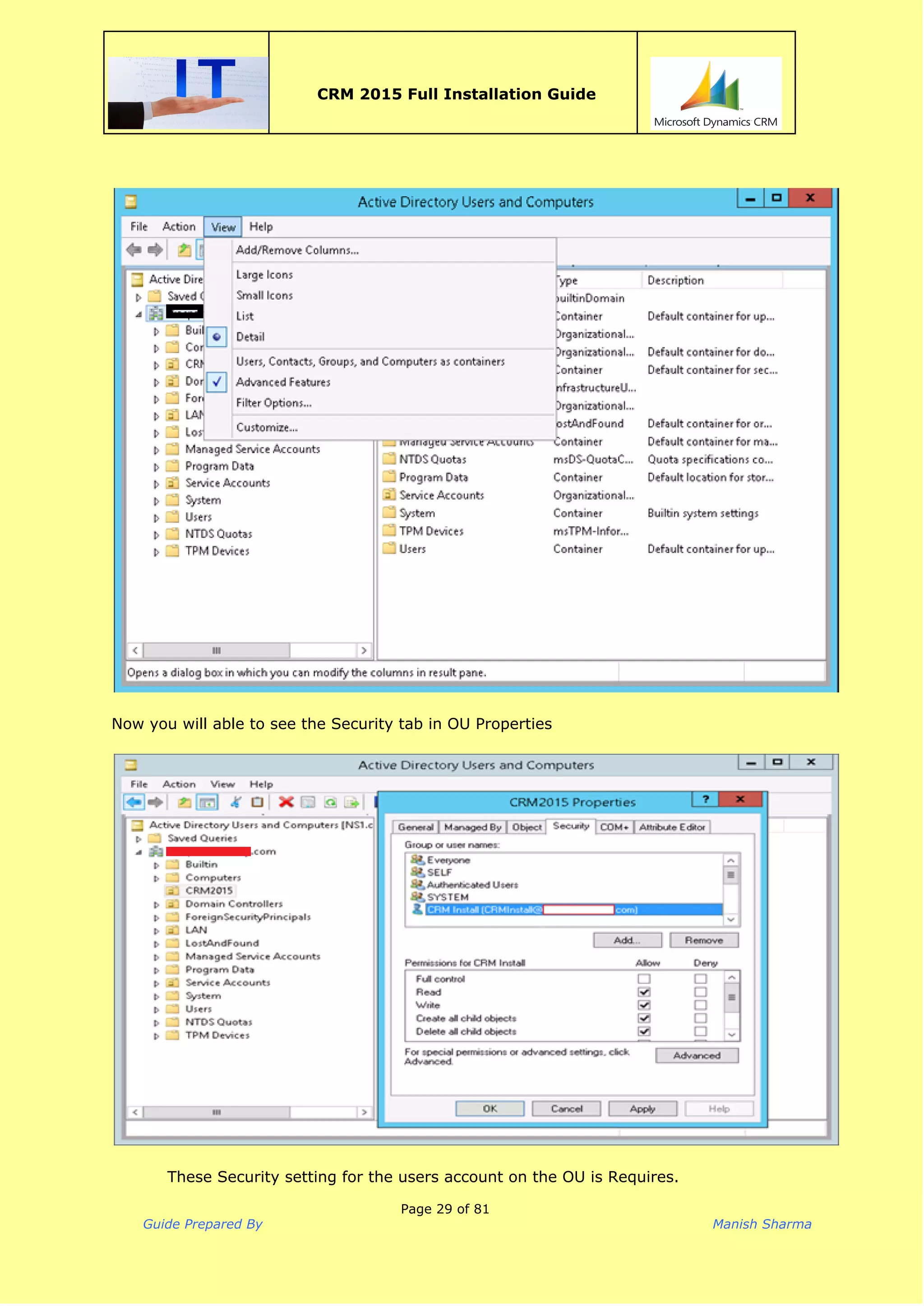The height and width of the screenshot is (1306, 924).
Task: Tick the Deny Read checkbox
Action: point(701,992)
